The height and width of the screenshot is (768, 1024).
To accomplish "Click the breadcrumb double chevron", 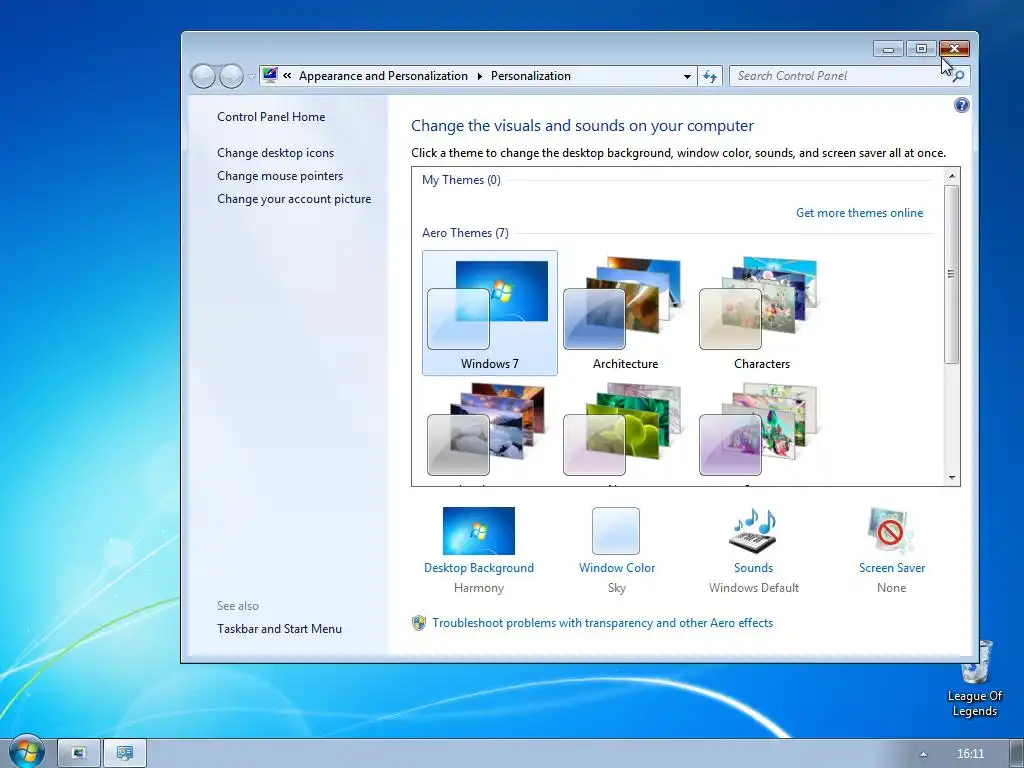I will (x=287, y=76).
